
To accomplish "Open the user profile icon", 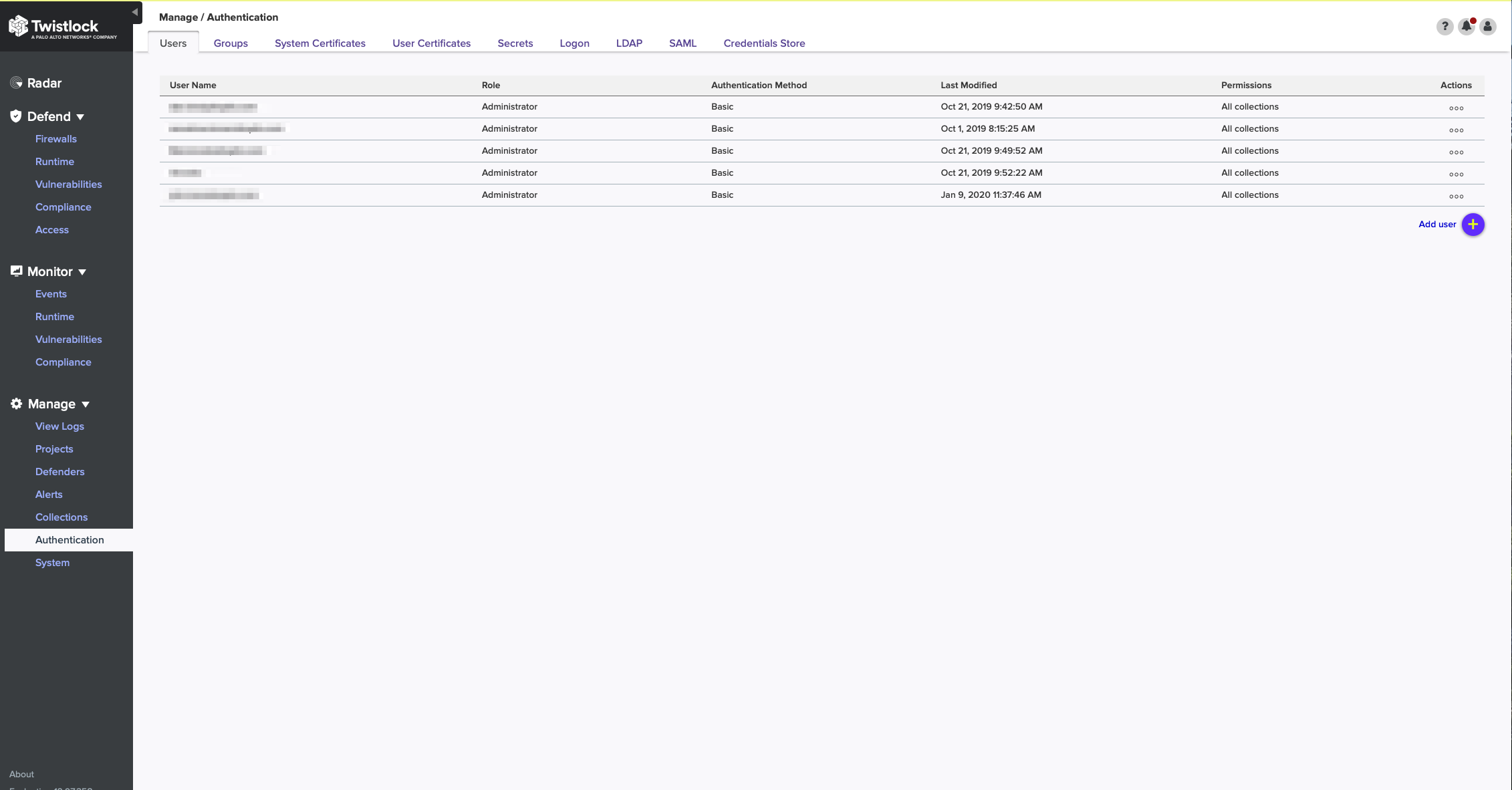I will [1487, 26].
